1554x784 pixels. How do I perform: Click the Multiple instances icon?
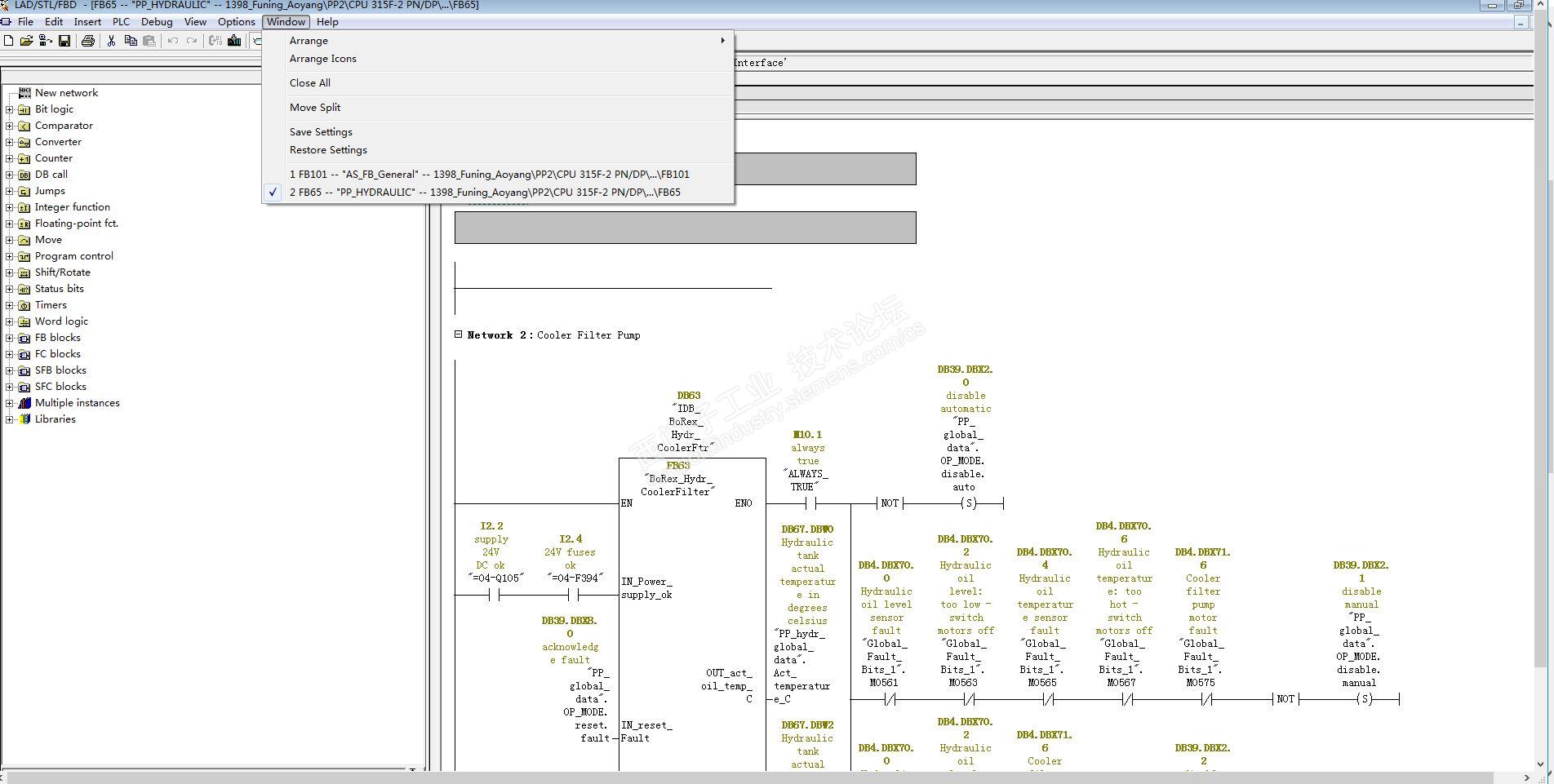(24, 403)
